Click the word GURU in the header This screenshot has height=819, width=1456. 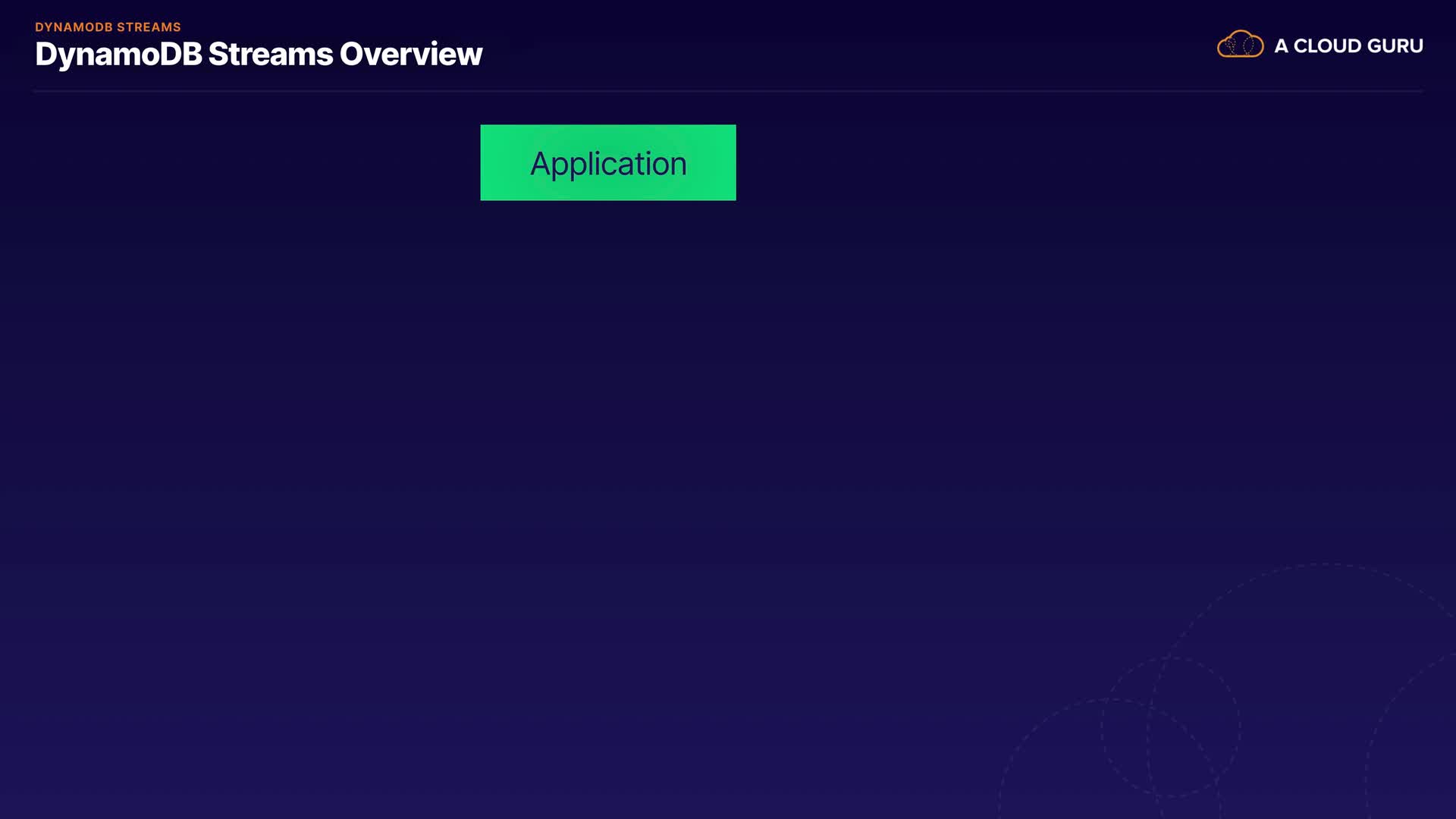pos(1395,46)
